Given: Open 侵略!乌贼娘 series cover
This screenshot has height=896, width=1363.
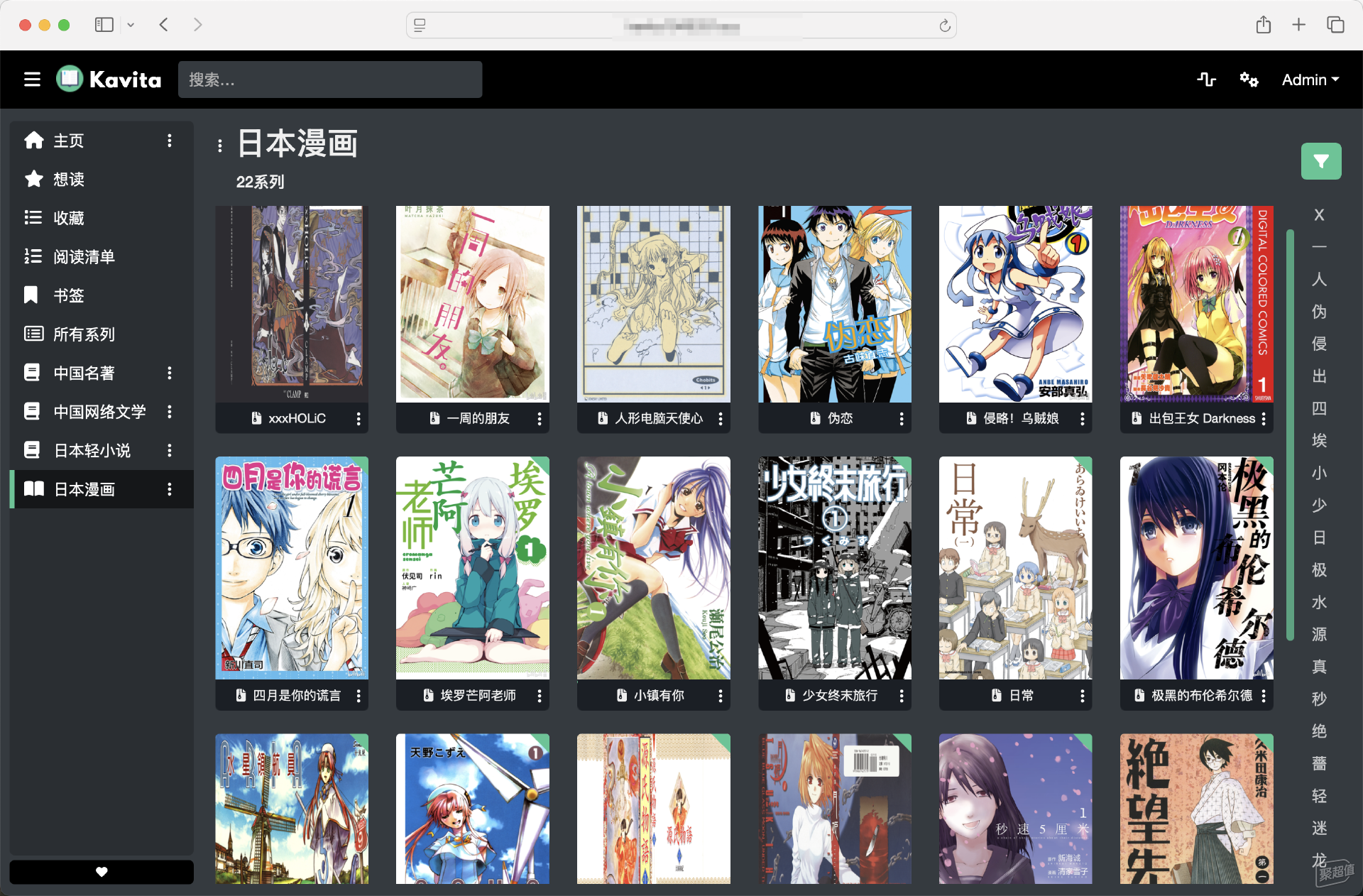Looking at the screenshot, I should click(1016, 305).
